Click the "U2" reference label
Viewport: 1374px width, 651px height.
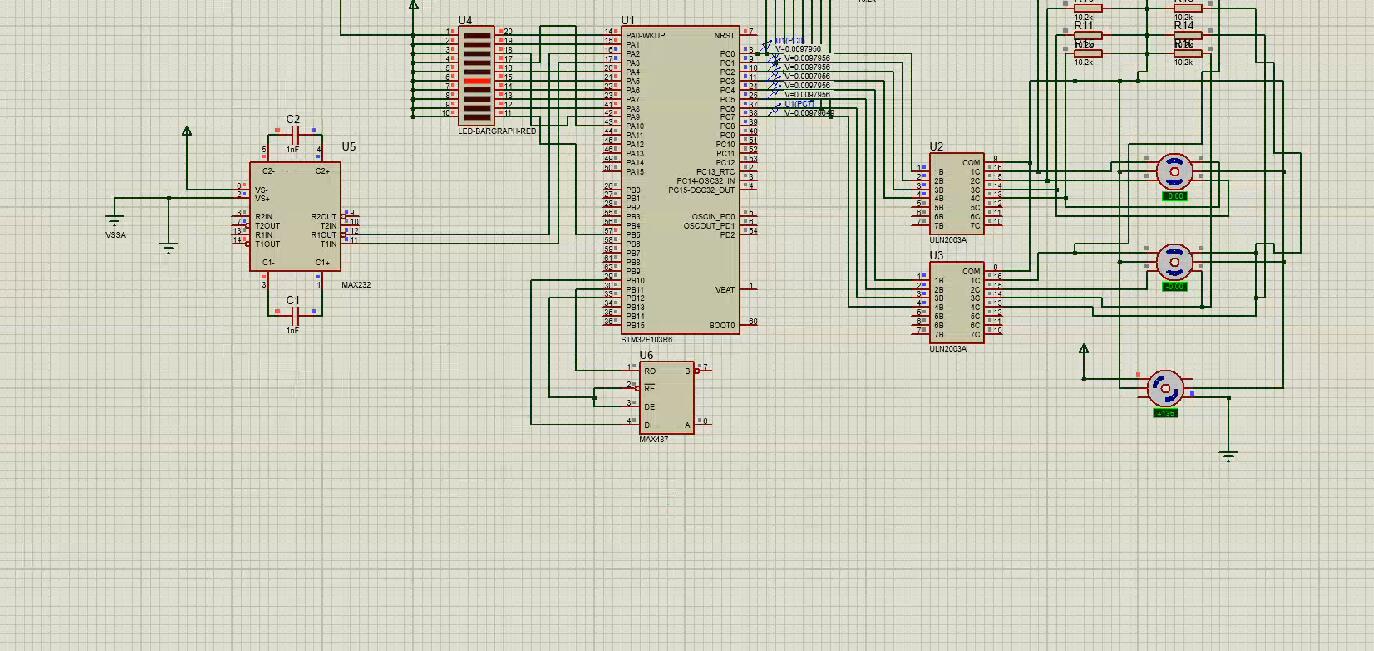click(x=936, y=147)
